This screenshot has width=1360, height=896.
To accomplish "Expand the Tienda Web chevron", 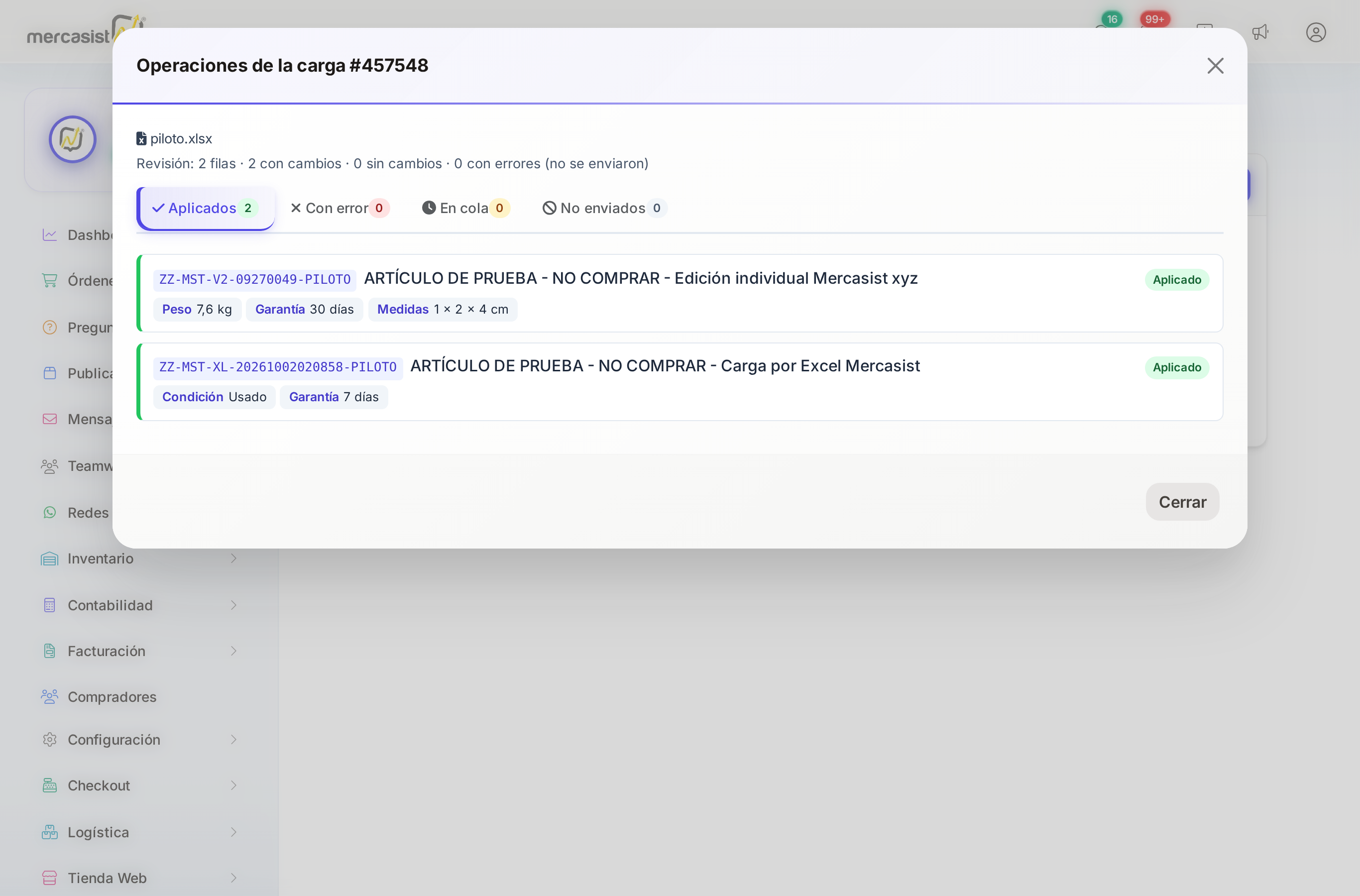I will coord(233,878).
